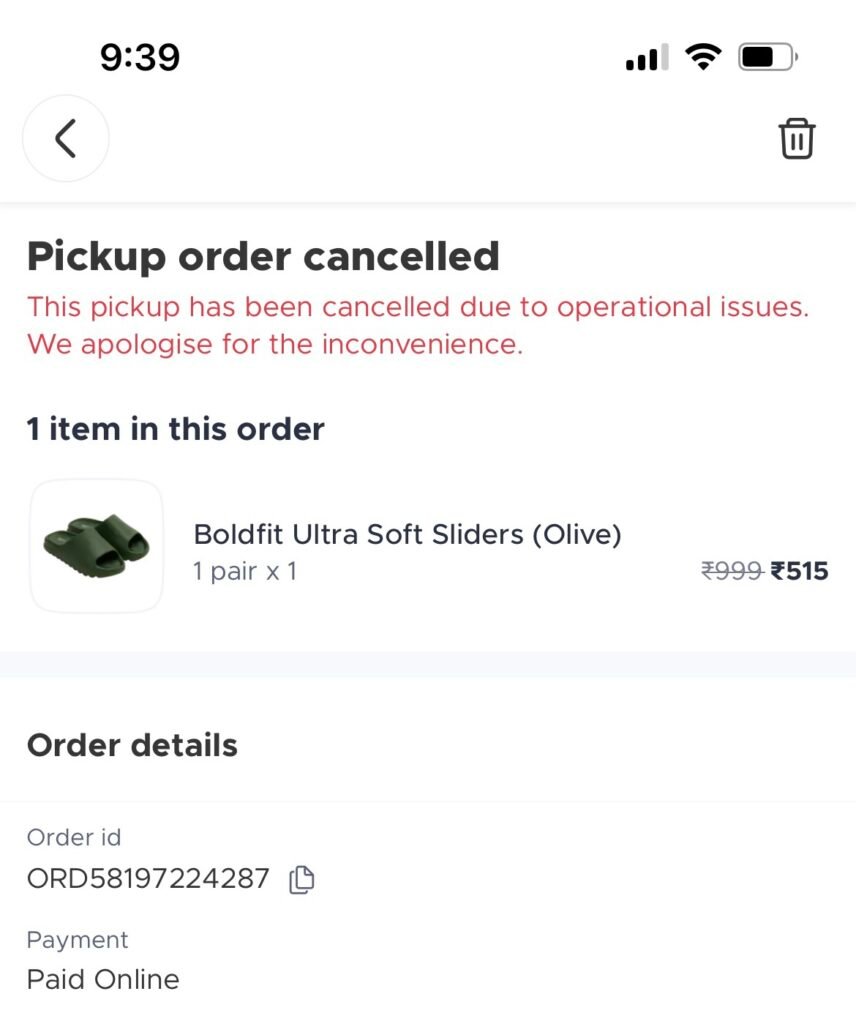
Task: Tap the struck-through ₹999 original price
Action: 731,571
